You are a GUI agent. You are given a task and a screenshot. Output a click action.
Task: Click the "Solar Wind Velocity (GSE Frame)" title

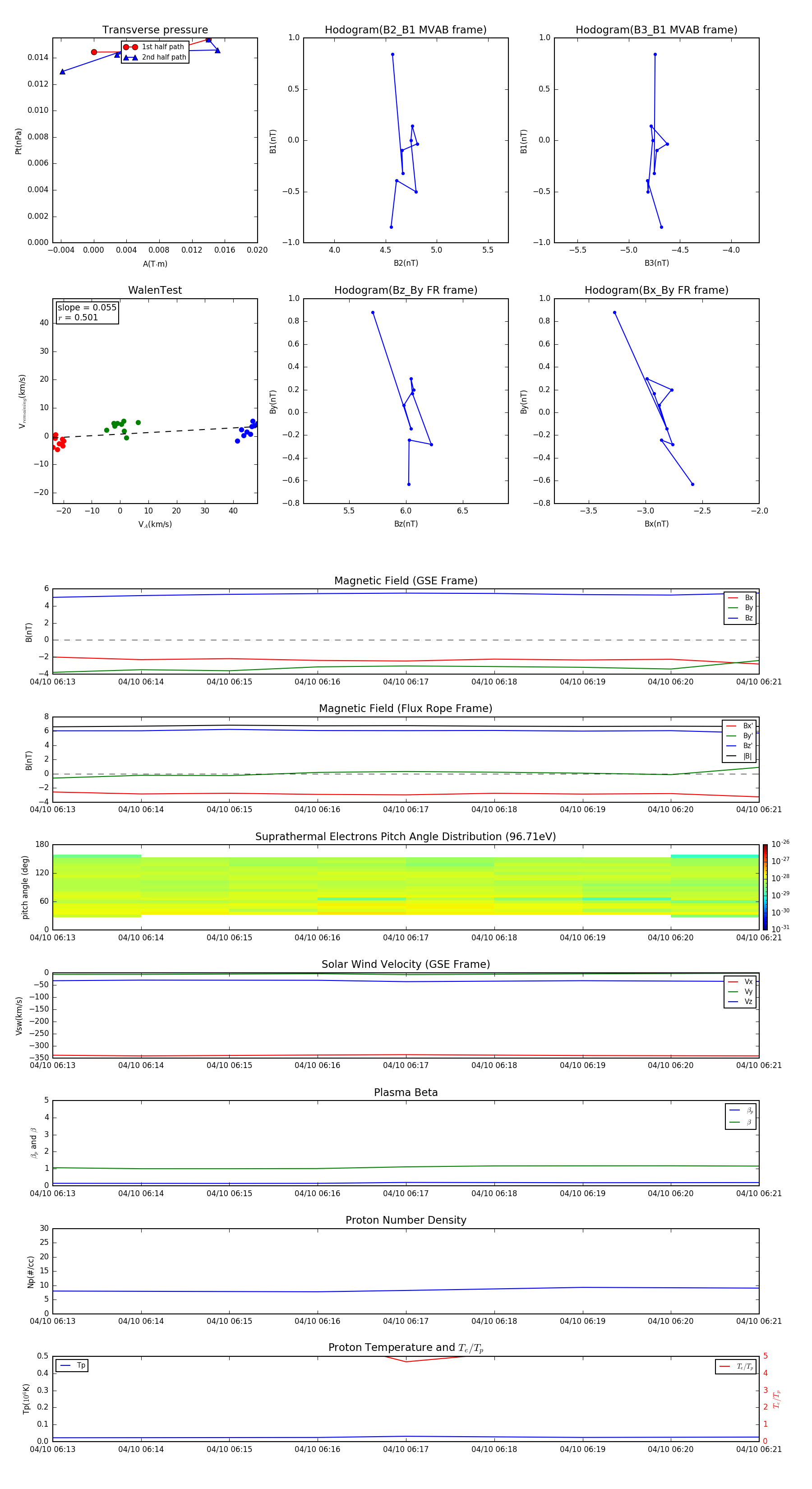[x=406, y=964]
